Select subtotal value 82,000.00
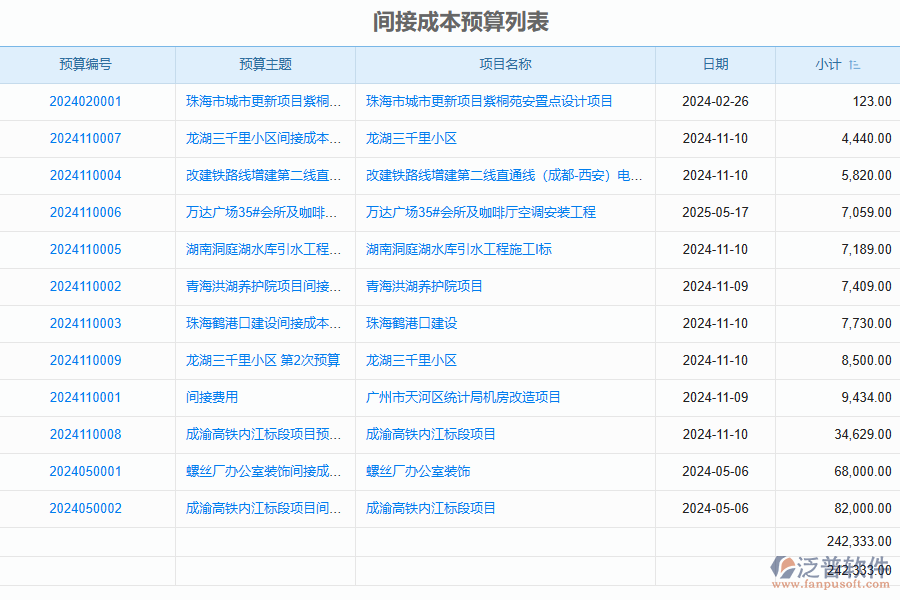 coord(863,509)
